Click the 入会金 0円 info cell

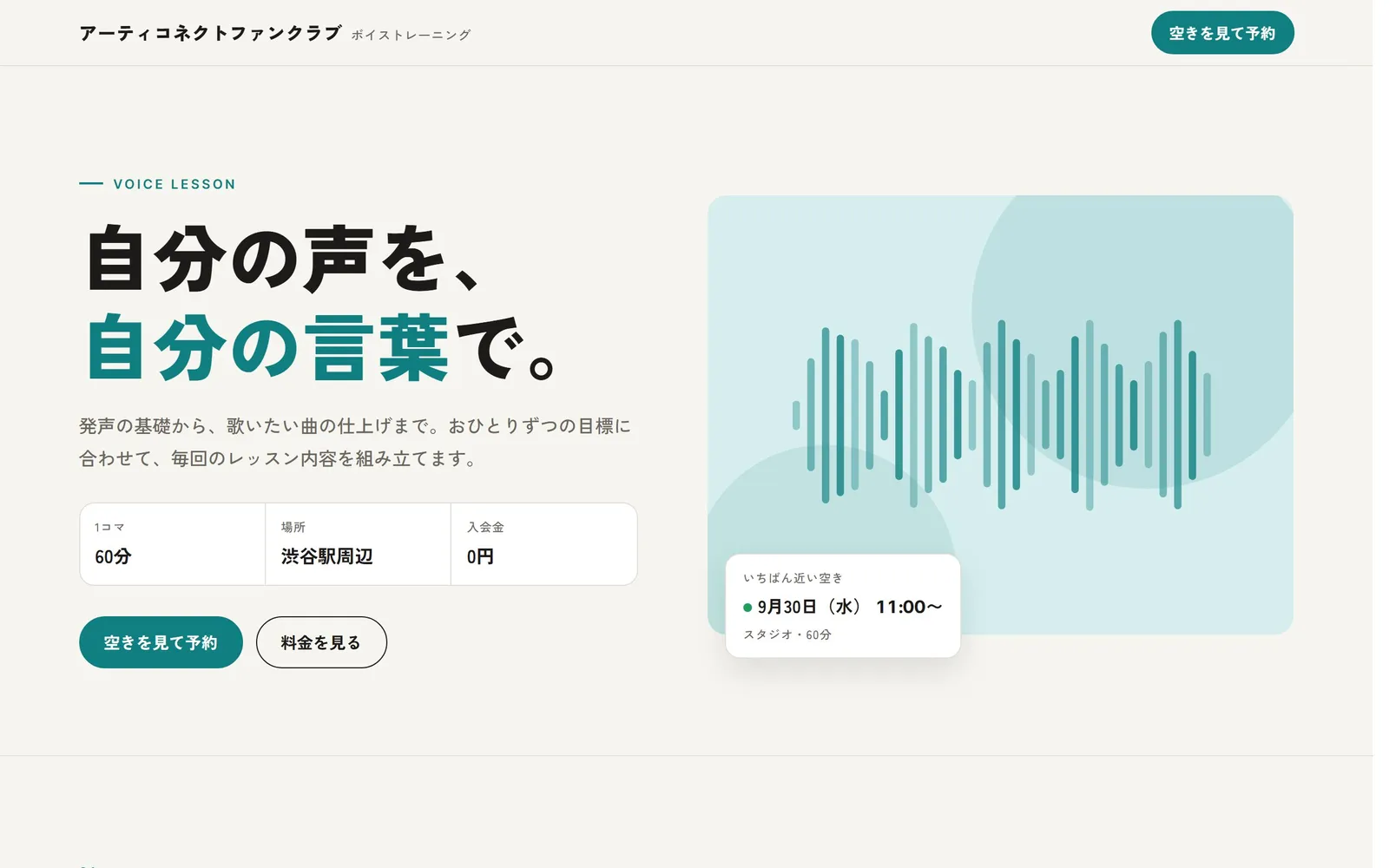pyautogui.click(x=543, y=544)
